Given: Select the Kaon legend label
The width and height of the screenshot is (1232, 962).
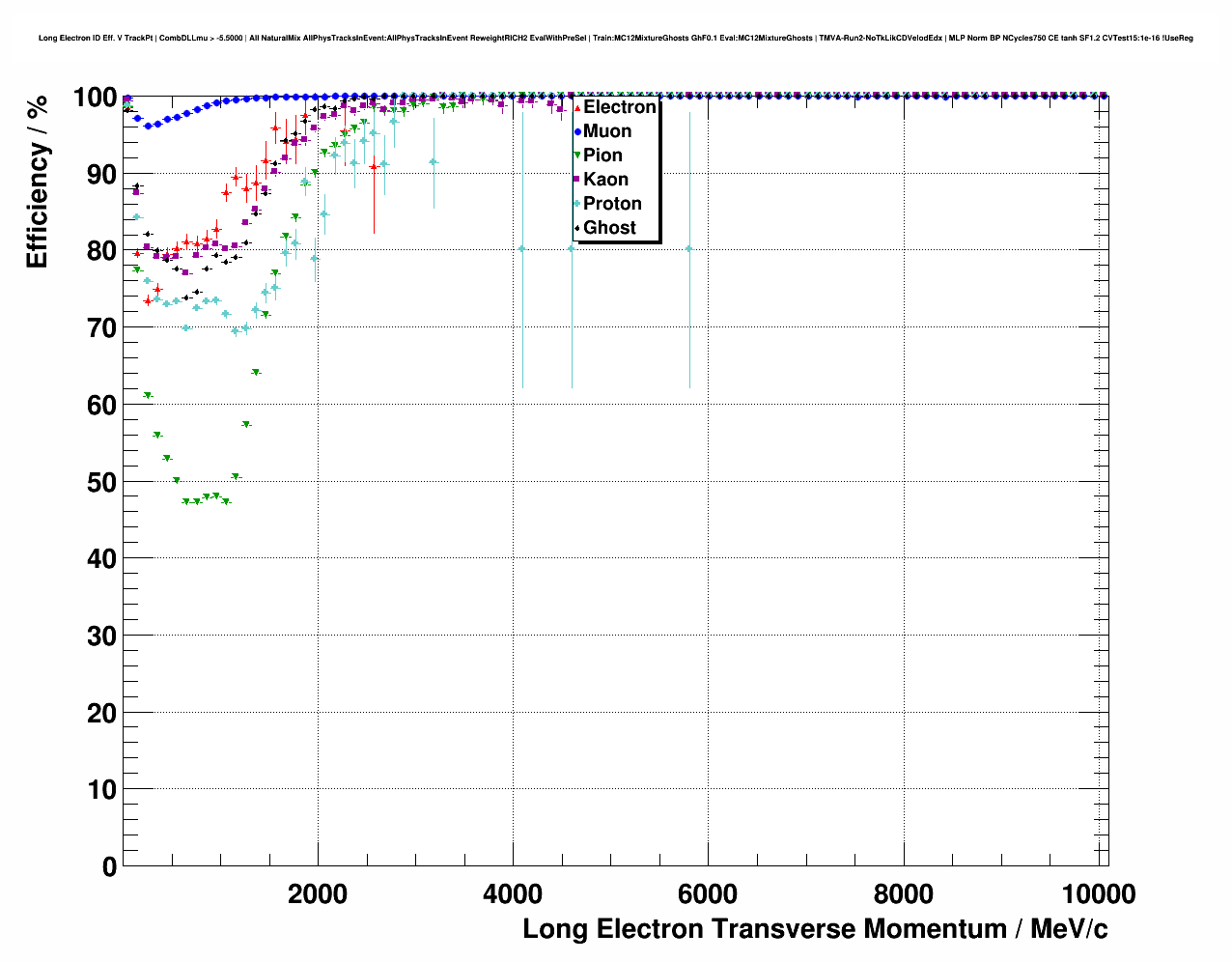Looking at the screenshot, I should [x=605, y=180].
